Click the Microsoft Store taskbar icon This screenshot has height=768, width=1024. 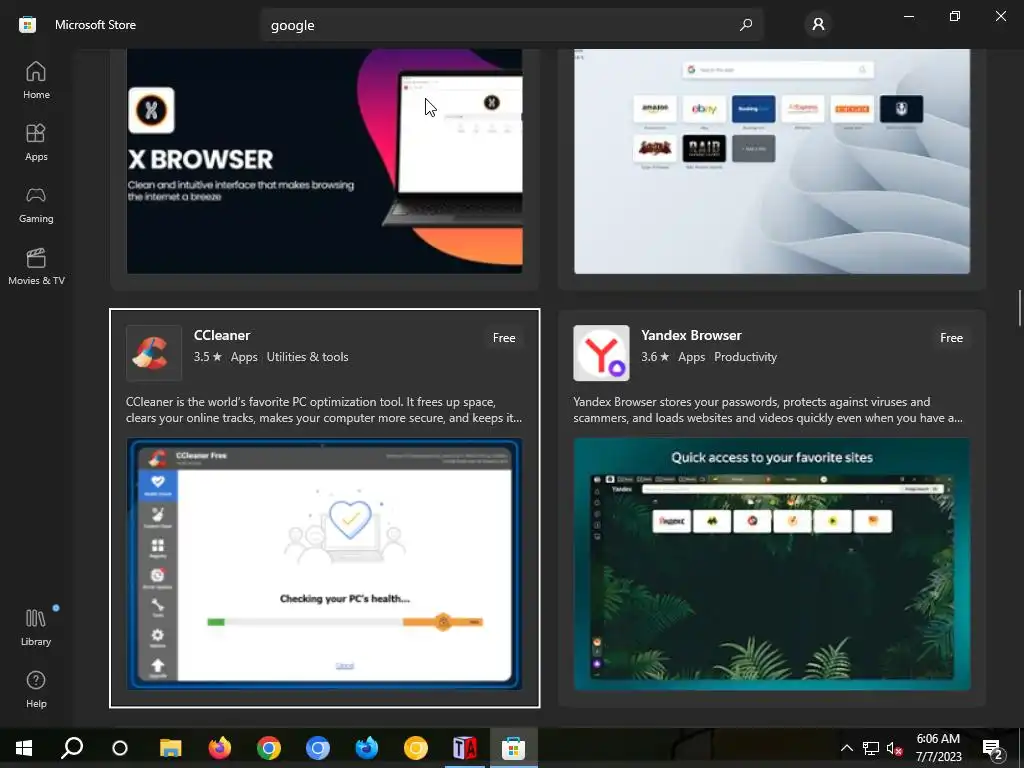(513, 748)
